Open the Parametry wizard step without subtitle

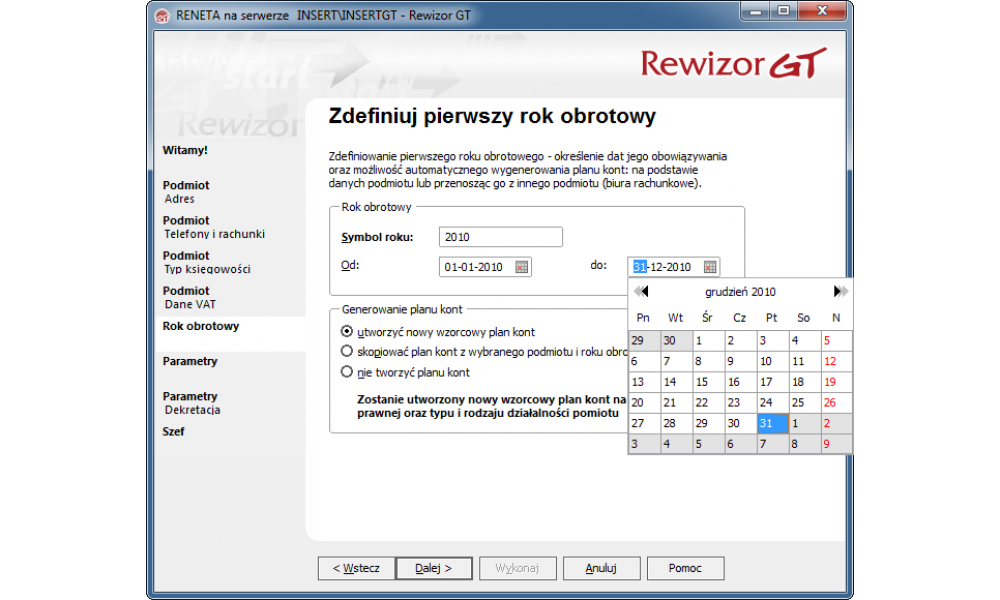pos(190,362)
